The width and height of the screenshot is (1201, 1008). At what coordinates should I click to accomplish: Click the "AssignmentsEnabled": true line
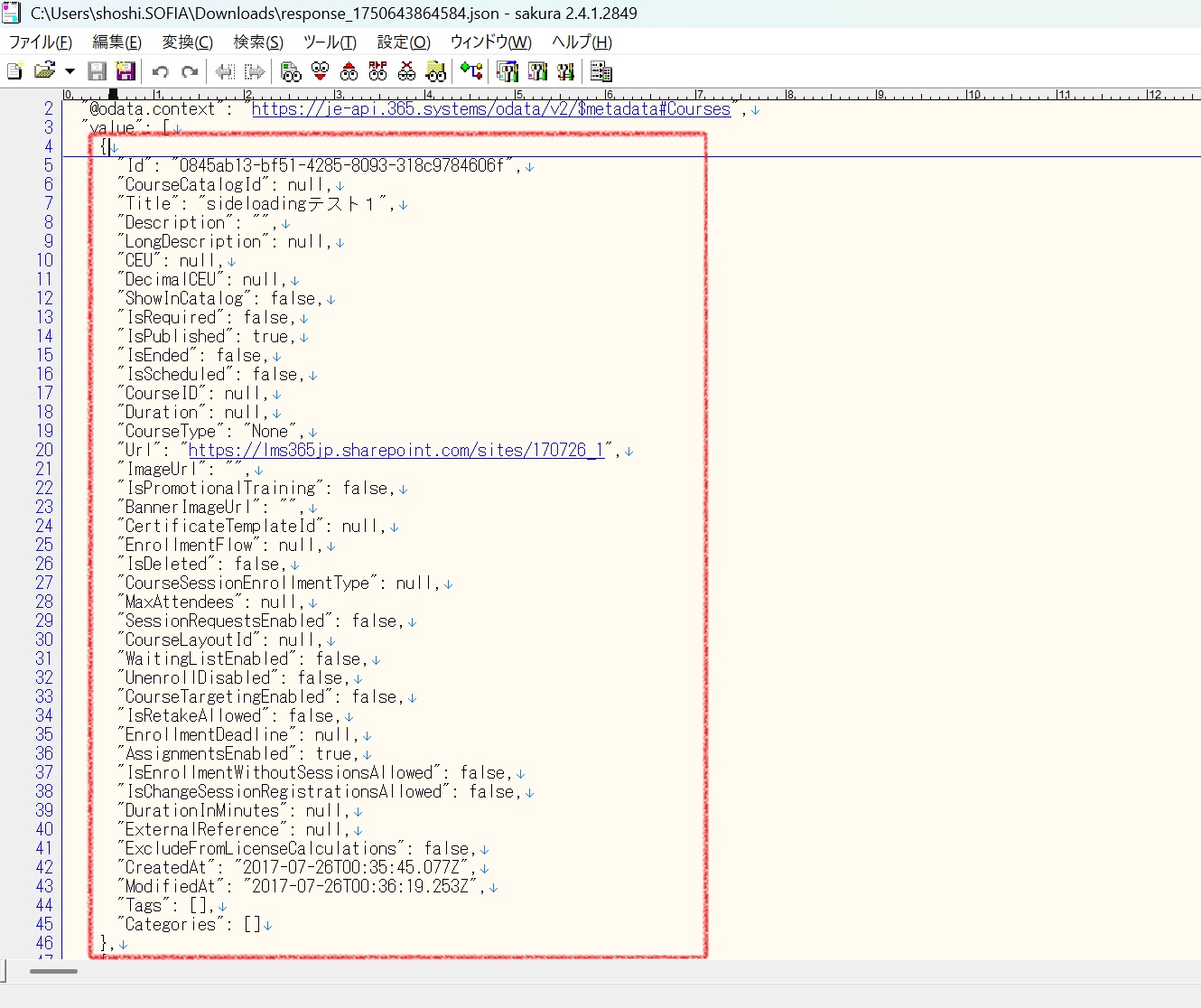[x=238, y=753]
